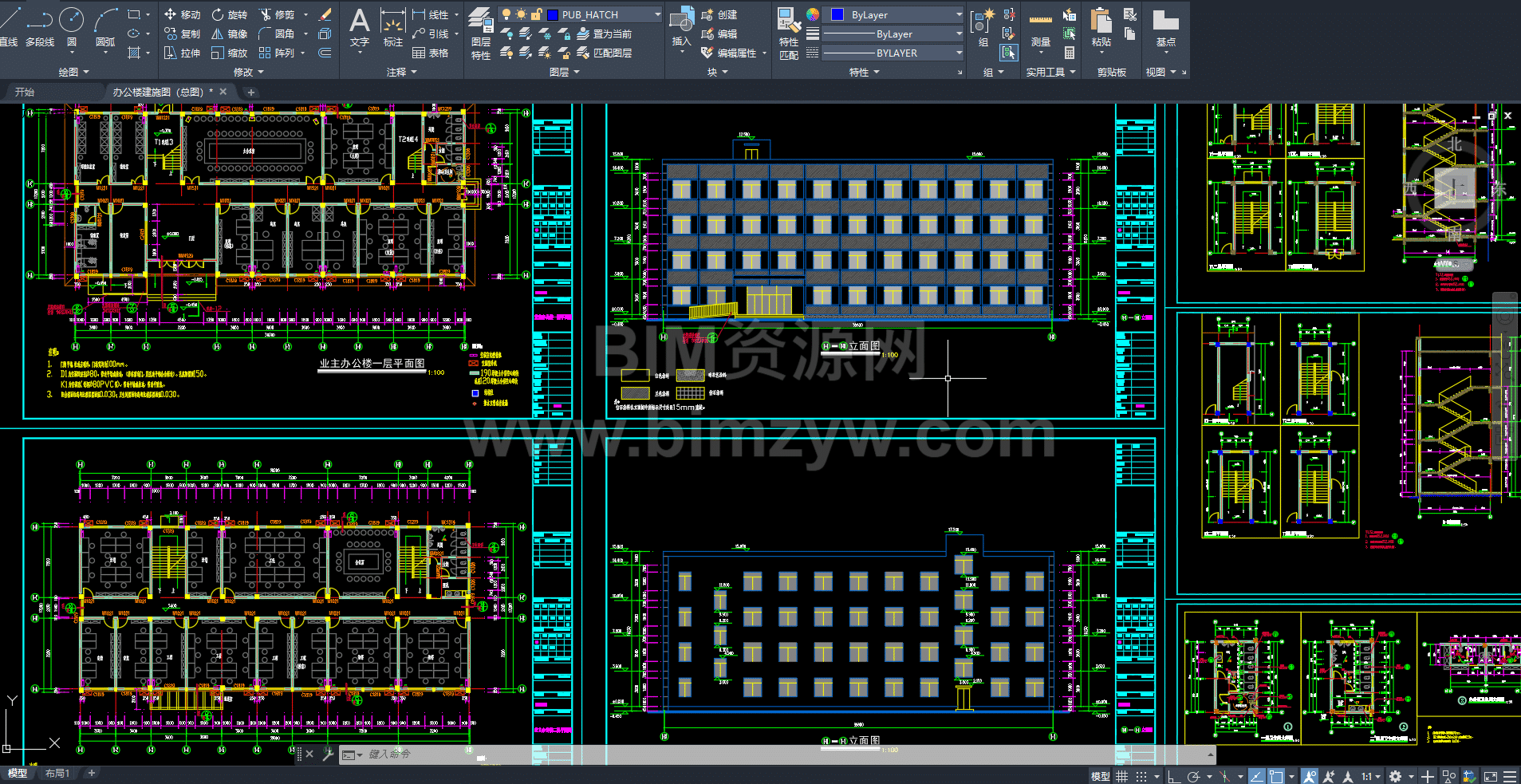Activate the 旋转 (Rotate) tool
The image size is (1521, 784).
tap(230, 14)
